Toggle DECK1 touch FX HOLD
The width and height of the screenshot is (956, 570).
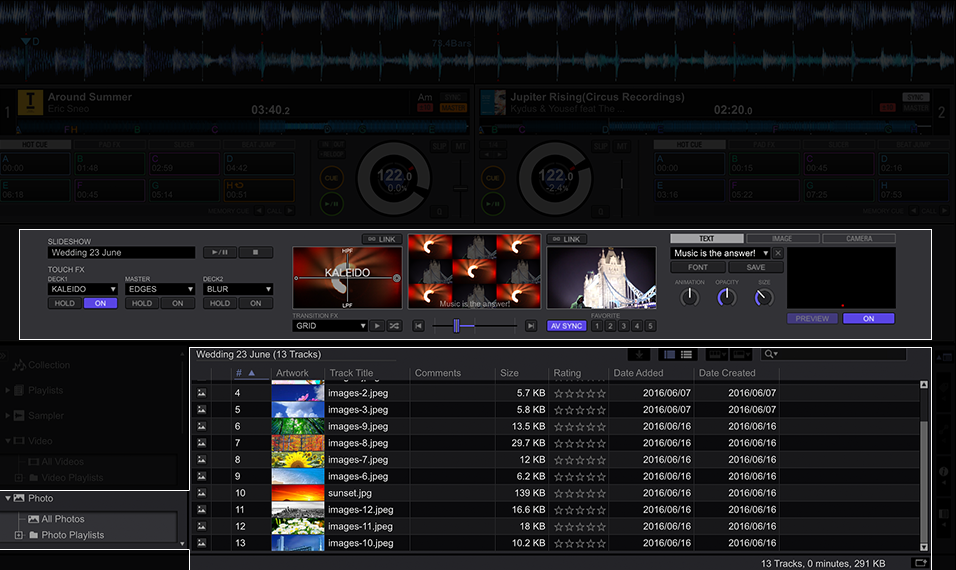(x=65, y=303)
